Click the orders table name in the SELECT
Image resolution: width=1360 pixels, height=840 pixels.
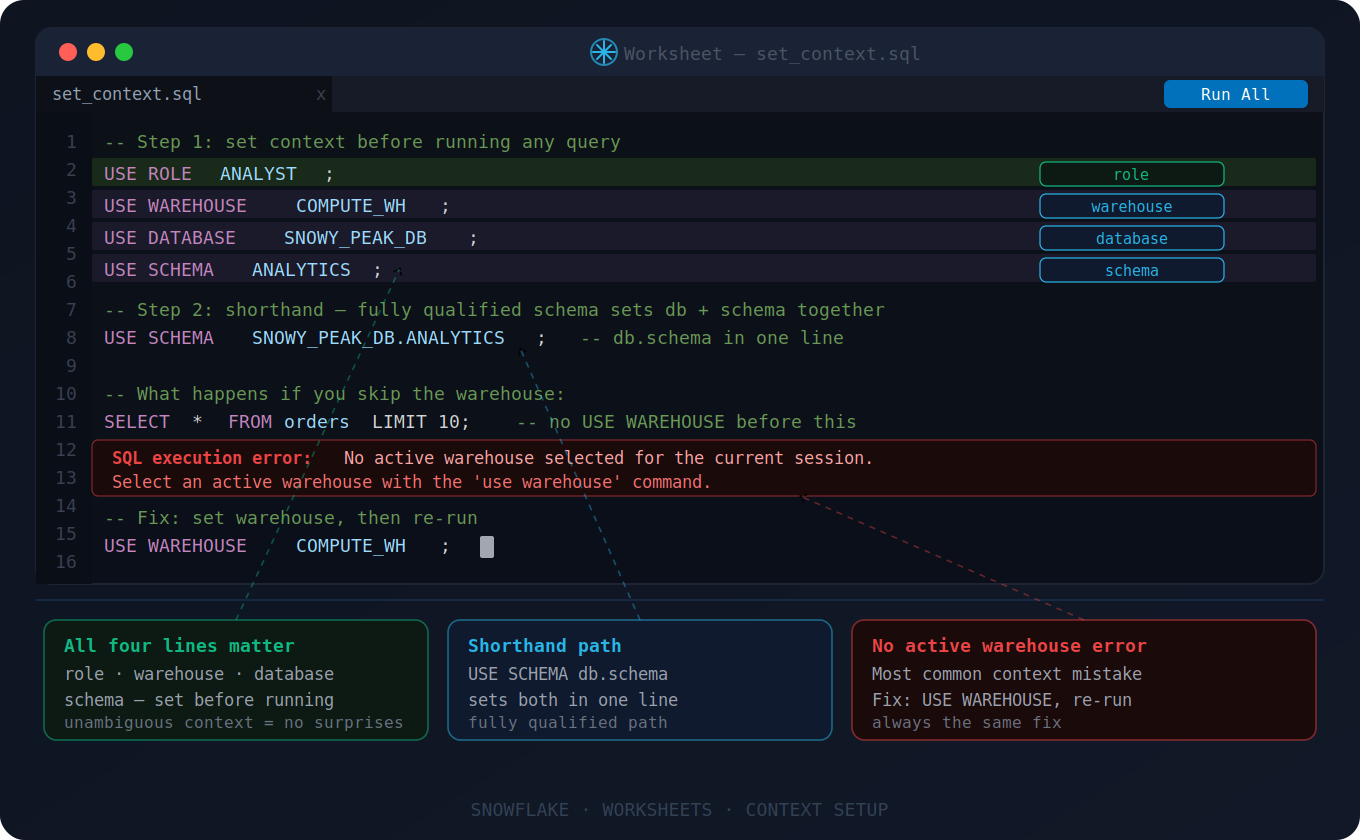(x=317, y=422)
